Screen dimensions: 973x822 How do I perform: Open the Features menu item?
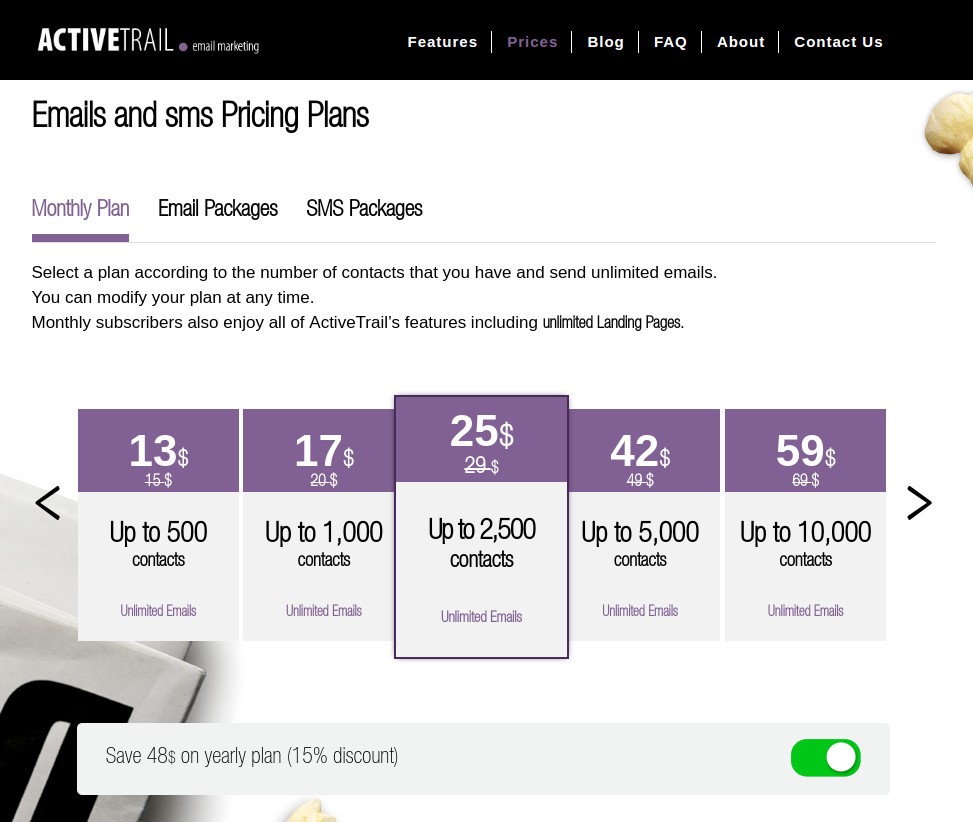click(442, 41)
